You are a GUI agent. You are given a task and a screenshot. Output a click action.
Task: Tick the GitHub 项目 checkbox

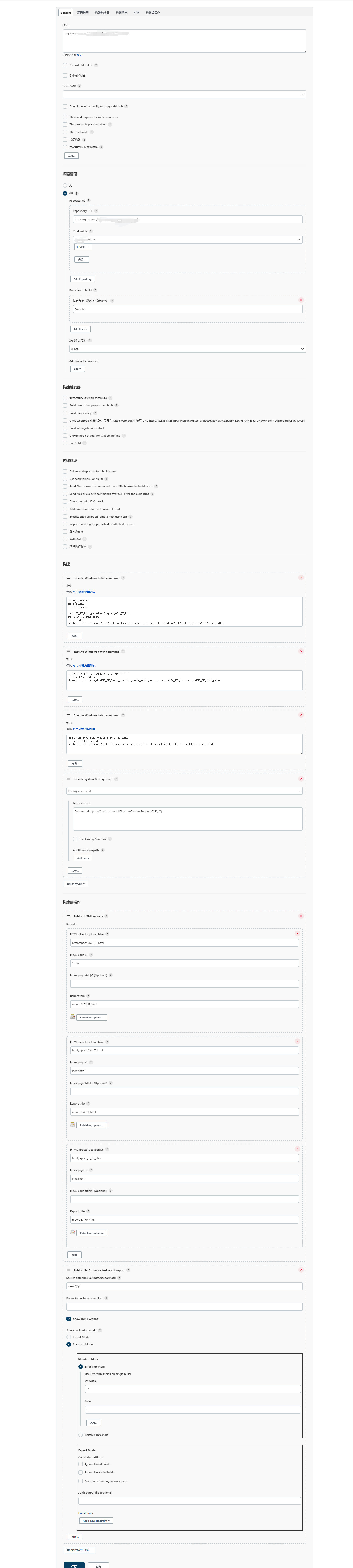point(65,75)
